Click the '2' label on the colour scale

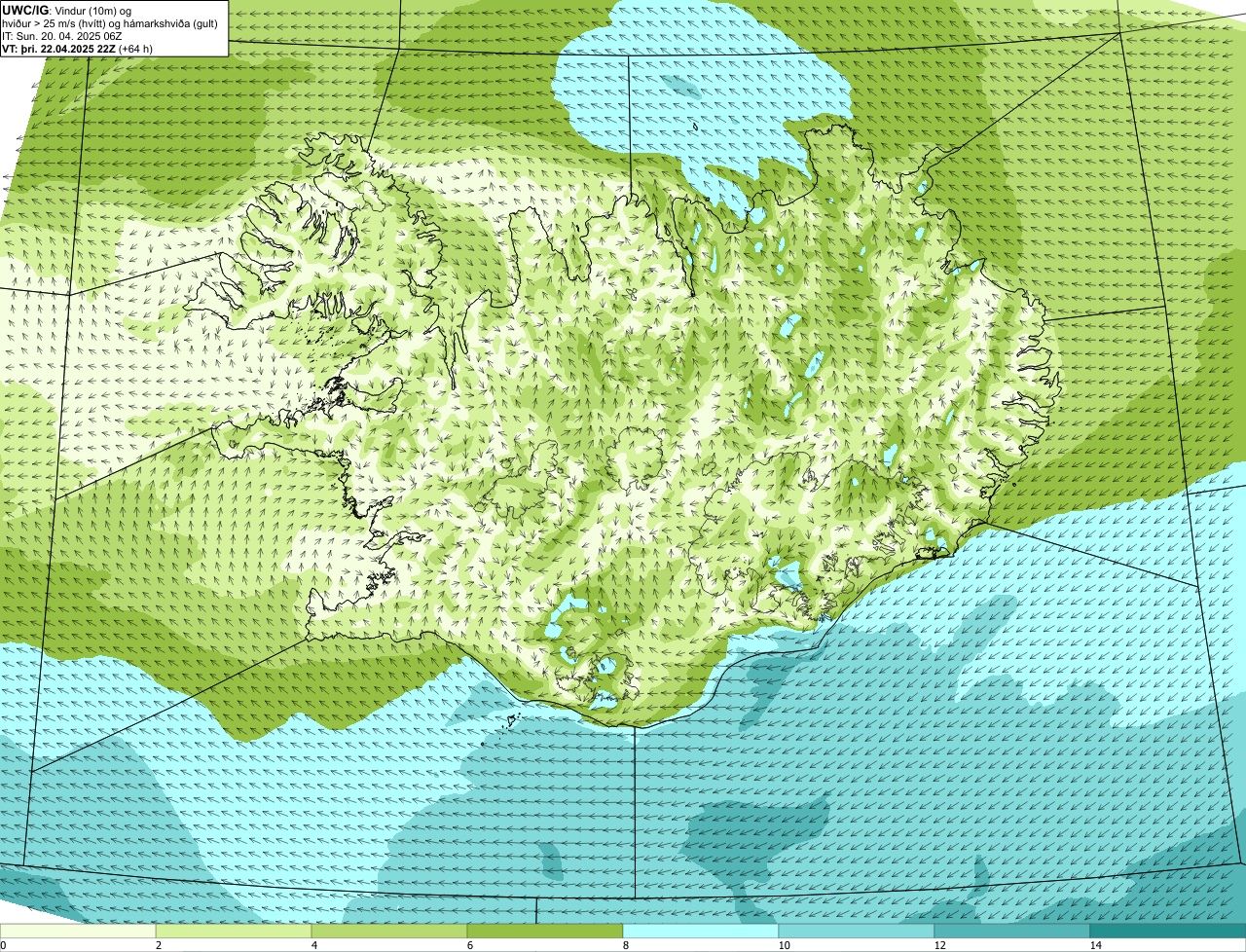[x=158, y=945]
